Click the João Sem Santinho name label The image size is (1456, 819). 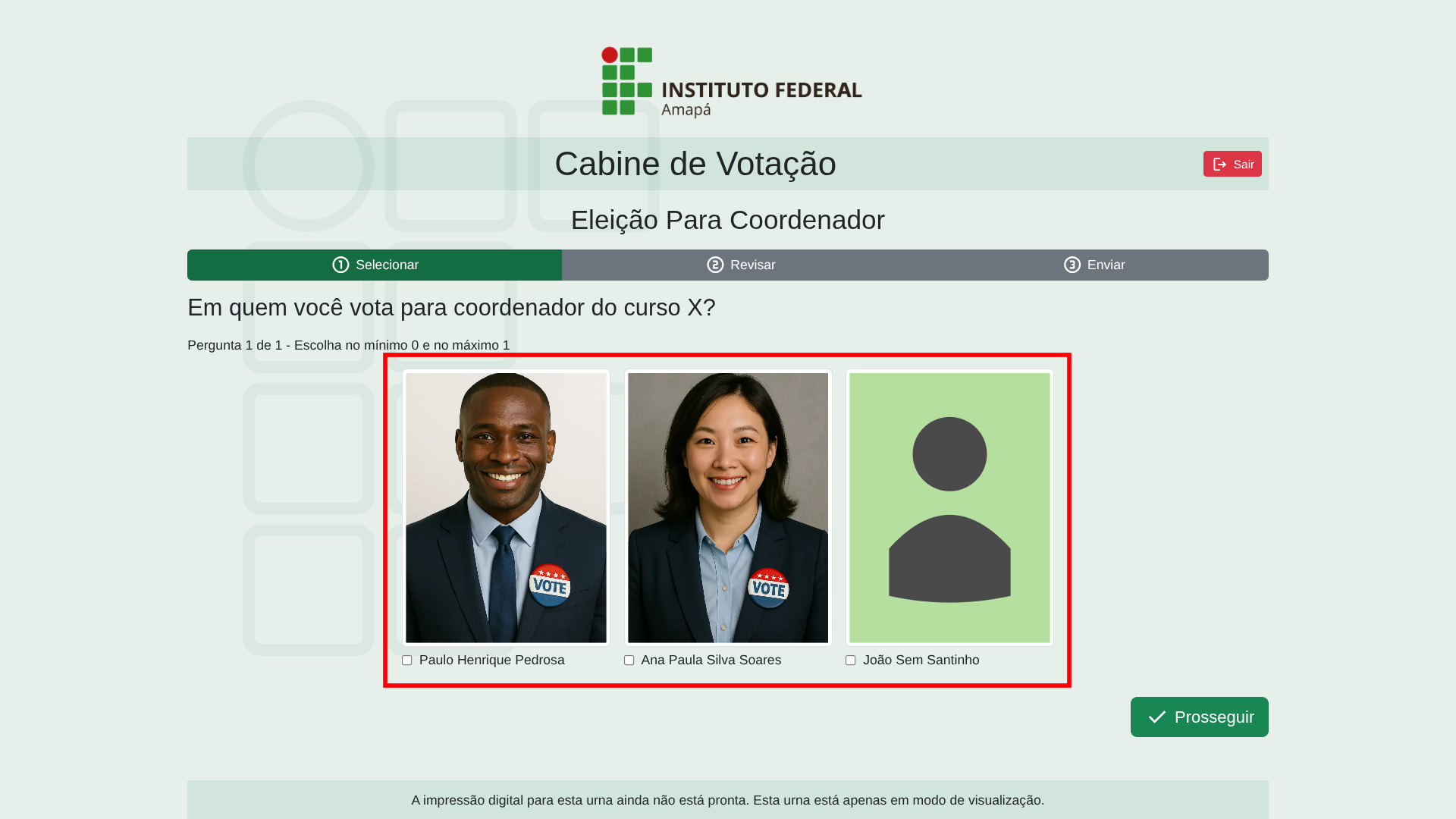point(921,661)
